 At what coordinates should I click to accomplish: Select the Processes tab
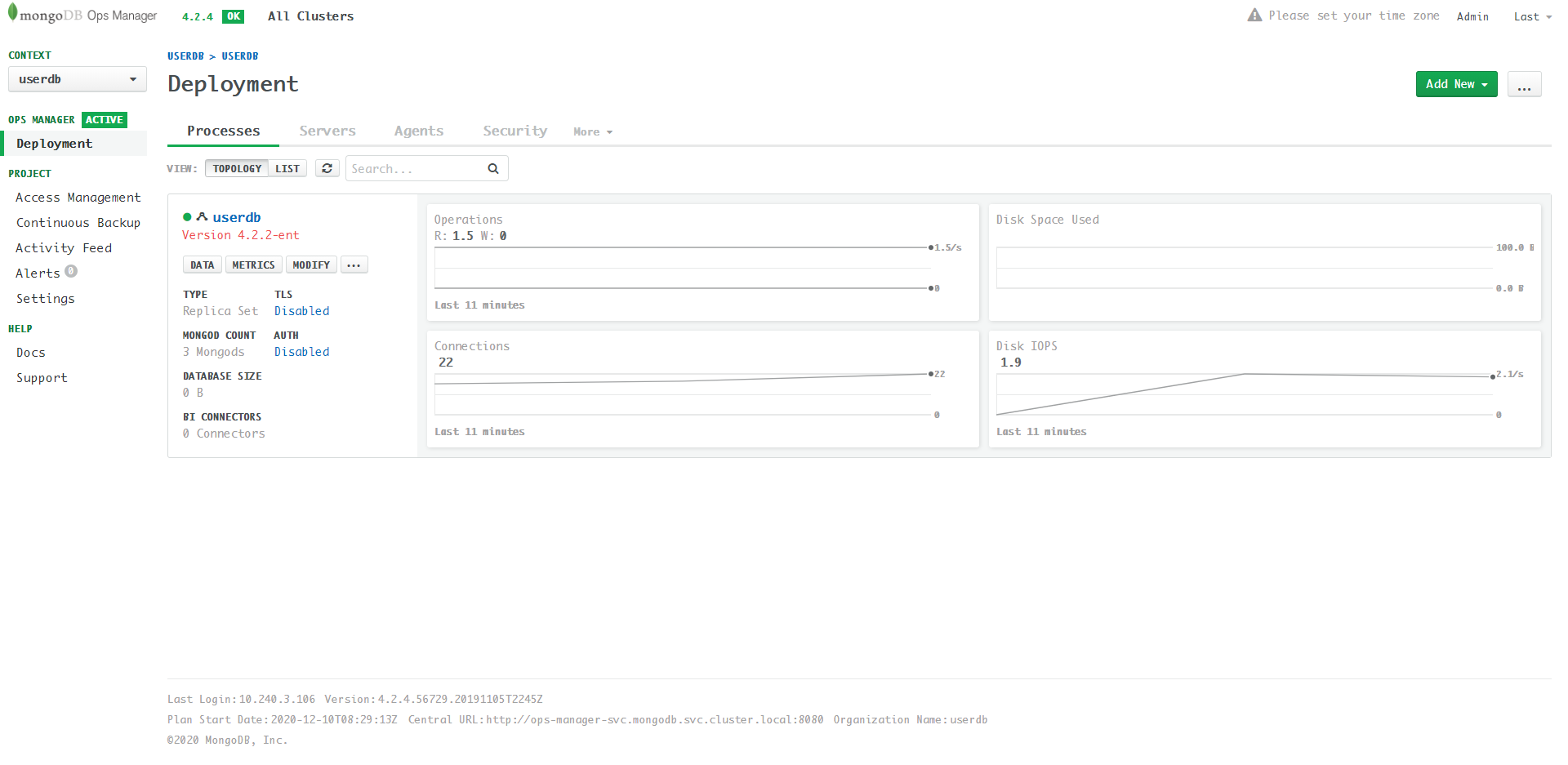(x=223, y=131)
